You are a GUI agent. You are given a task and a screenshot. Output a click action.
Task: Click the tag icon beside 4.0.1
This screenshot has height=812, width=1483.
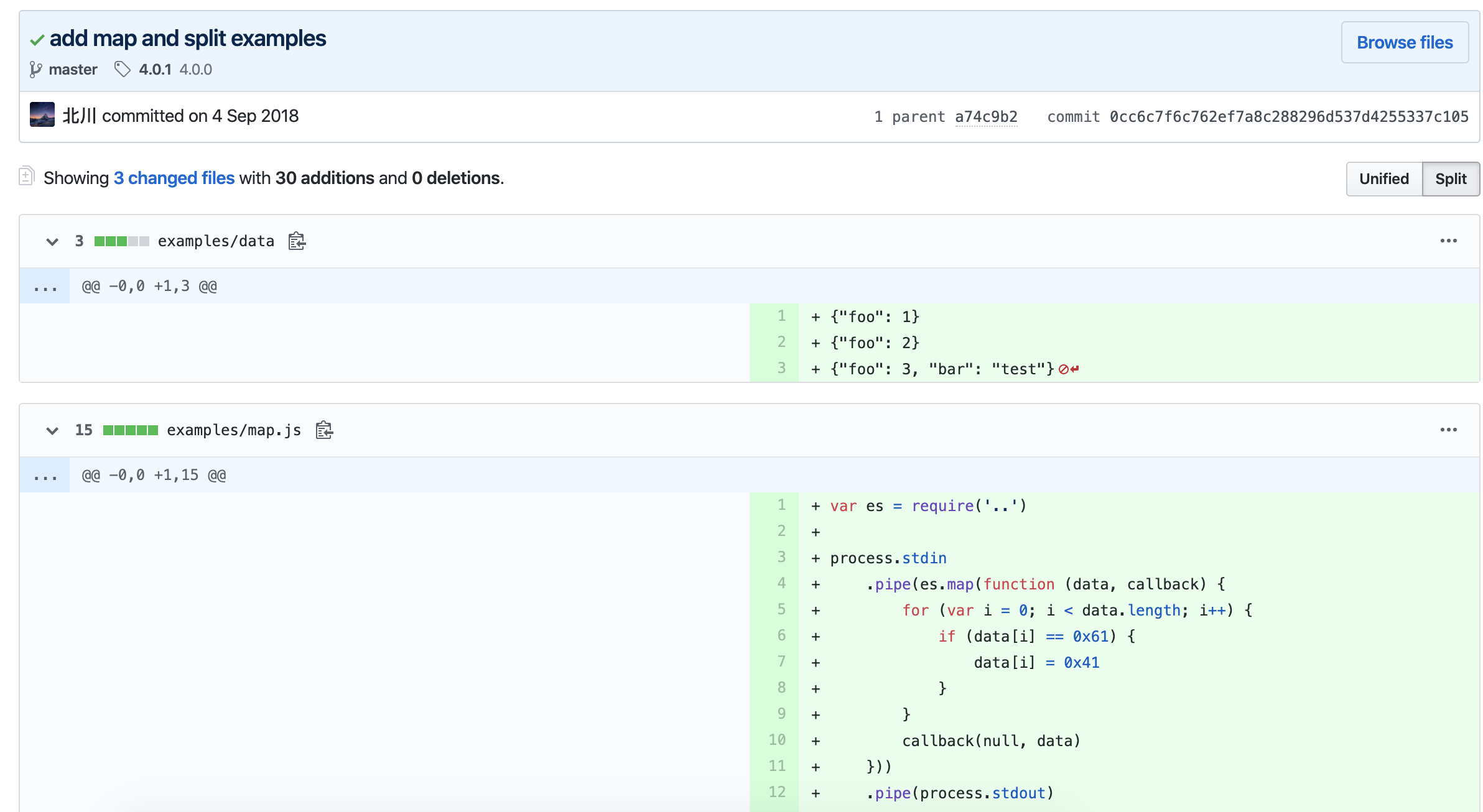point(123,69)
